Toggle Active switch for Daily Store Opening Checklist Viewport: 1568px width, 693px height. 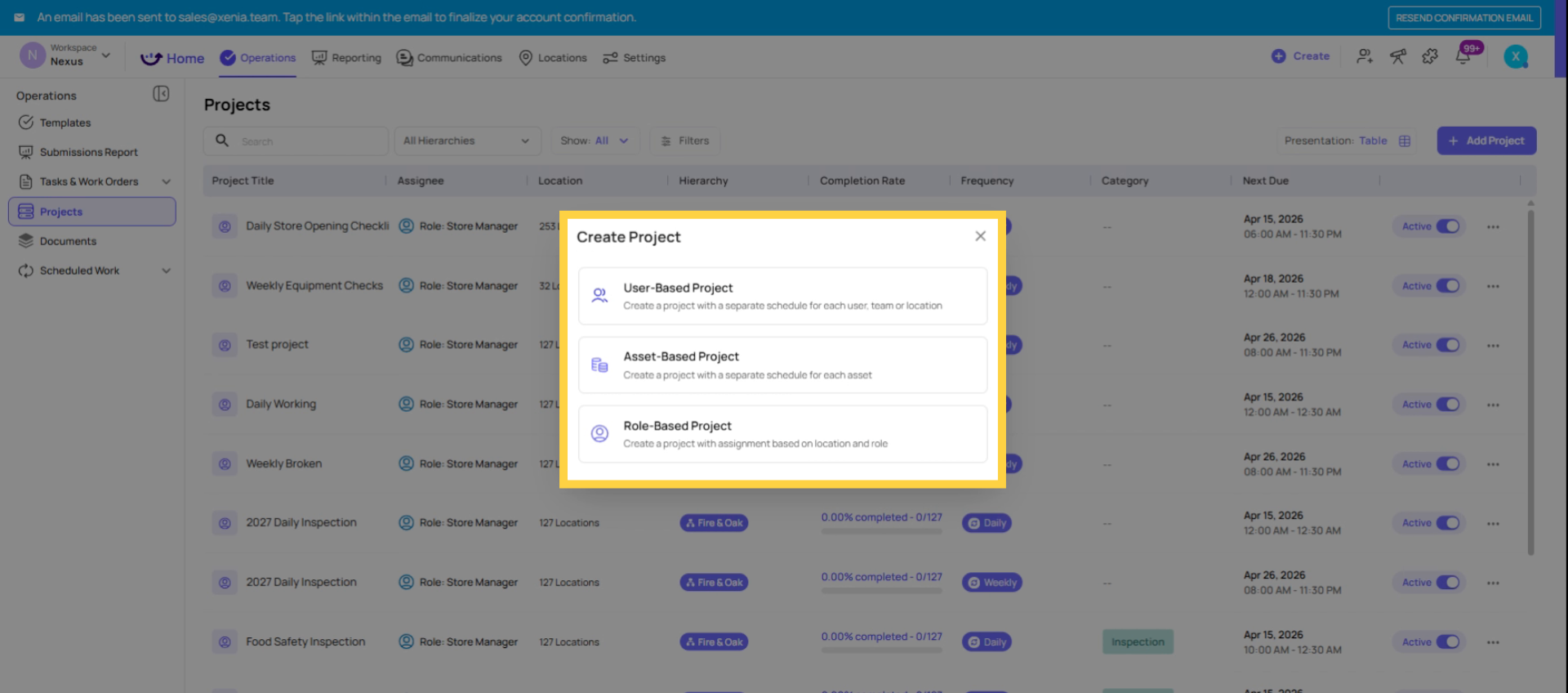coord(1448,226)
